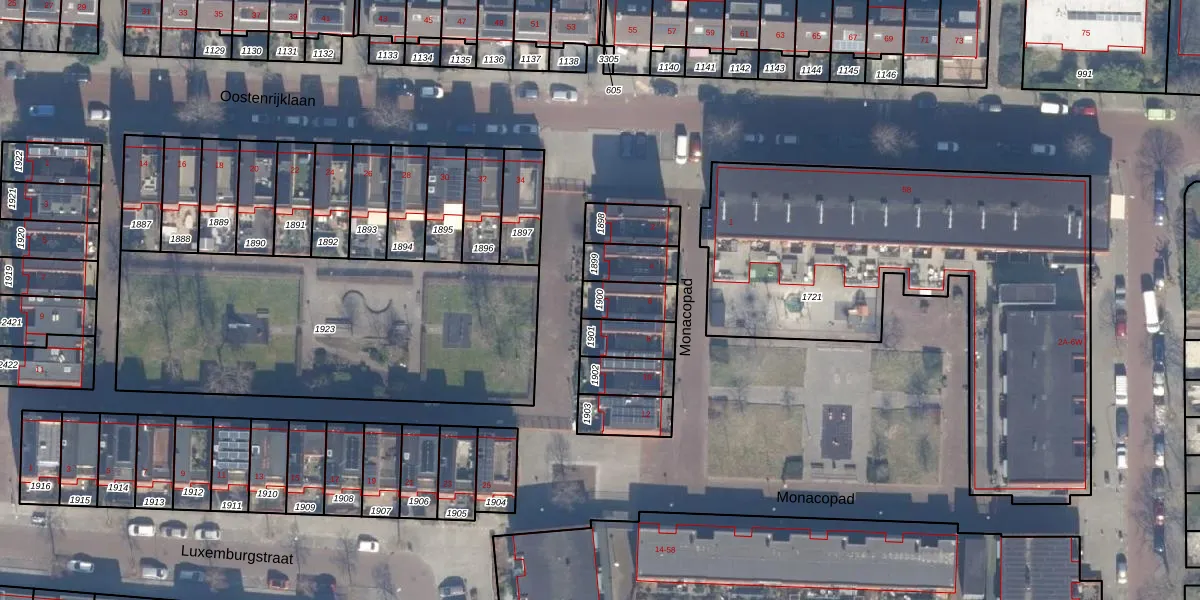Select park parcel 1923
This screenshot has width=1200, height=600.
[325, 329]
